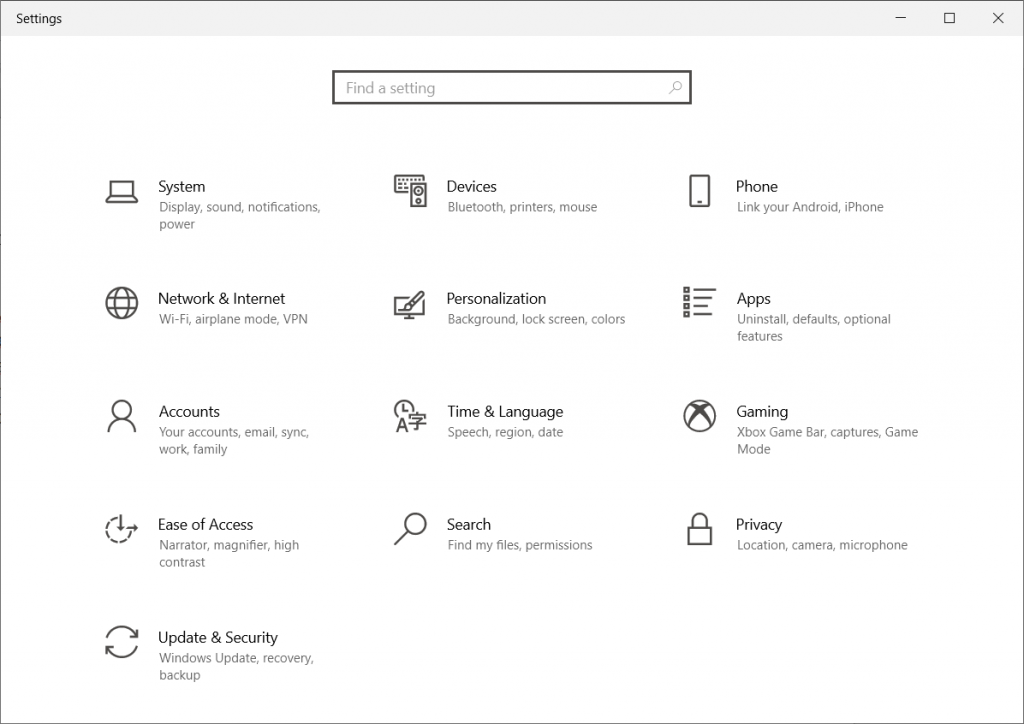
Task: Maximize the Settings window
Action: [950, 18]
